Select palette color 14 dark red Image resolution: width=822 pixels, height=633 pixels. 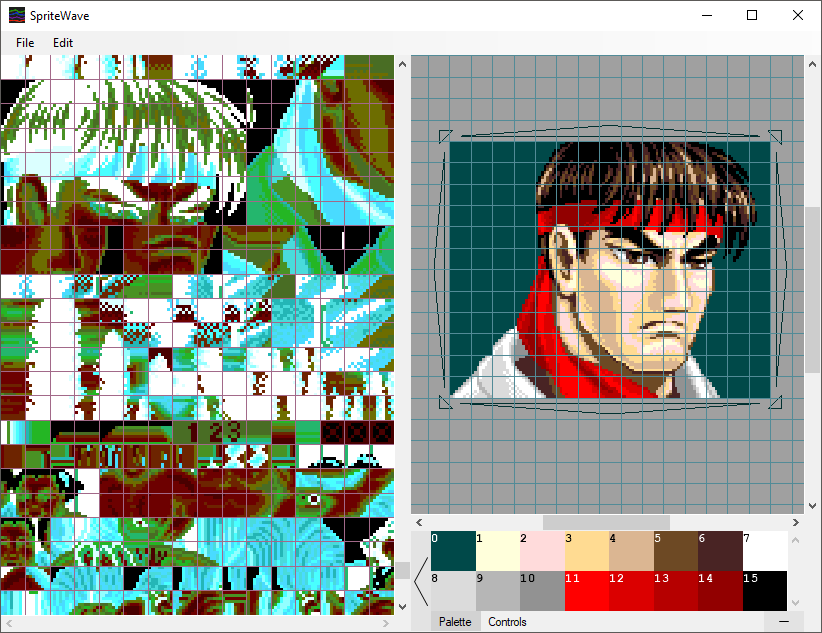point(721,591)
